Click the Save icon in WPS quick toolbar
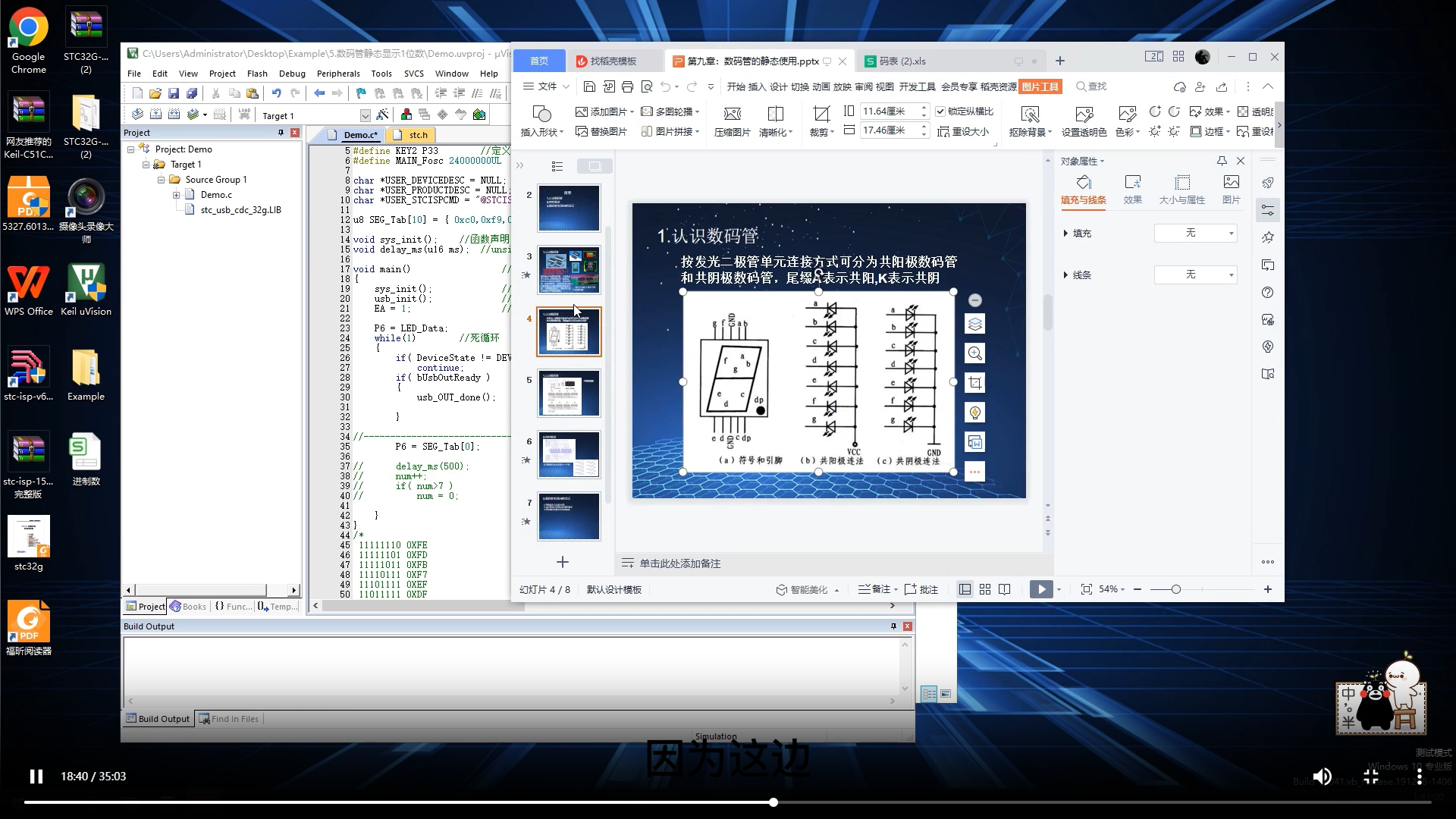1456x819 pixels. pos(589,86)
